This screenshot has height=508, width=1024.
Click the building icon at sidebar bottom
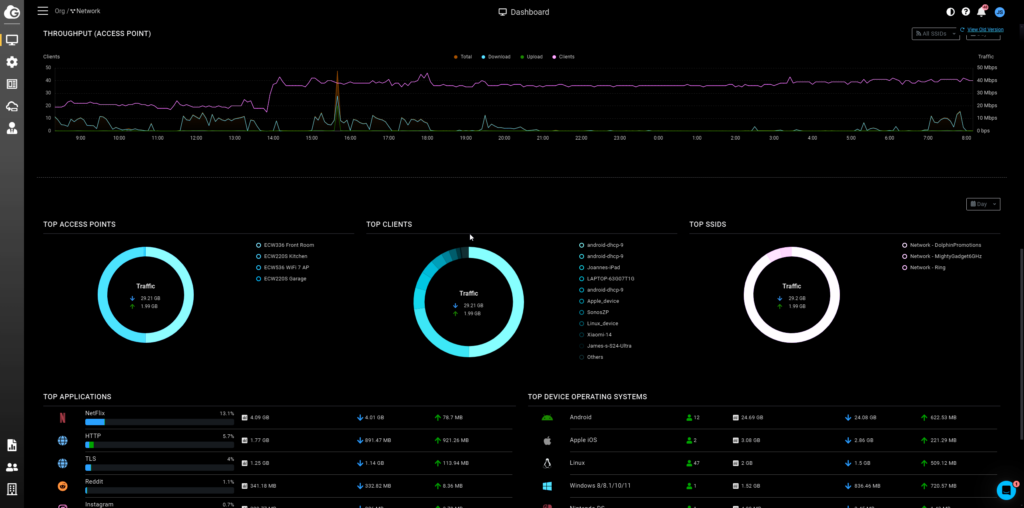(12, 489)
